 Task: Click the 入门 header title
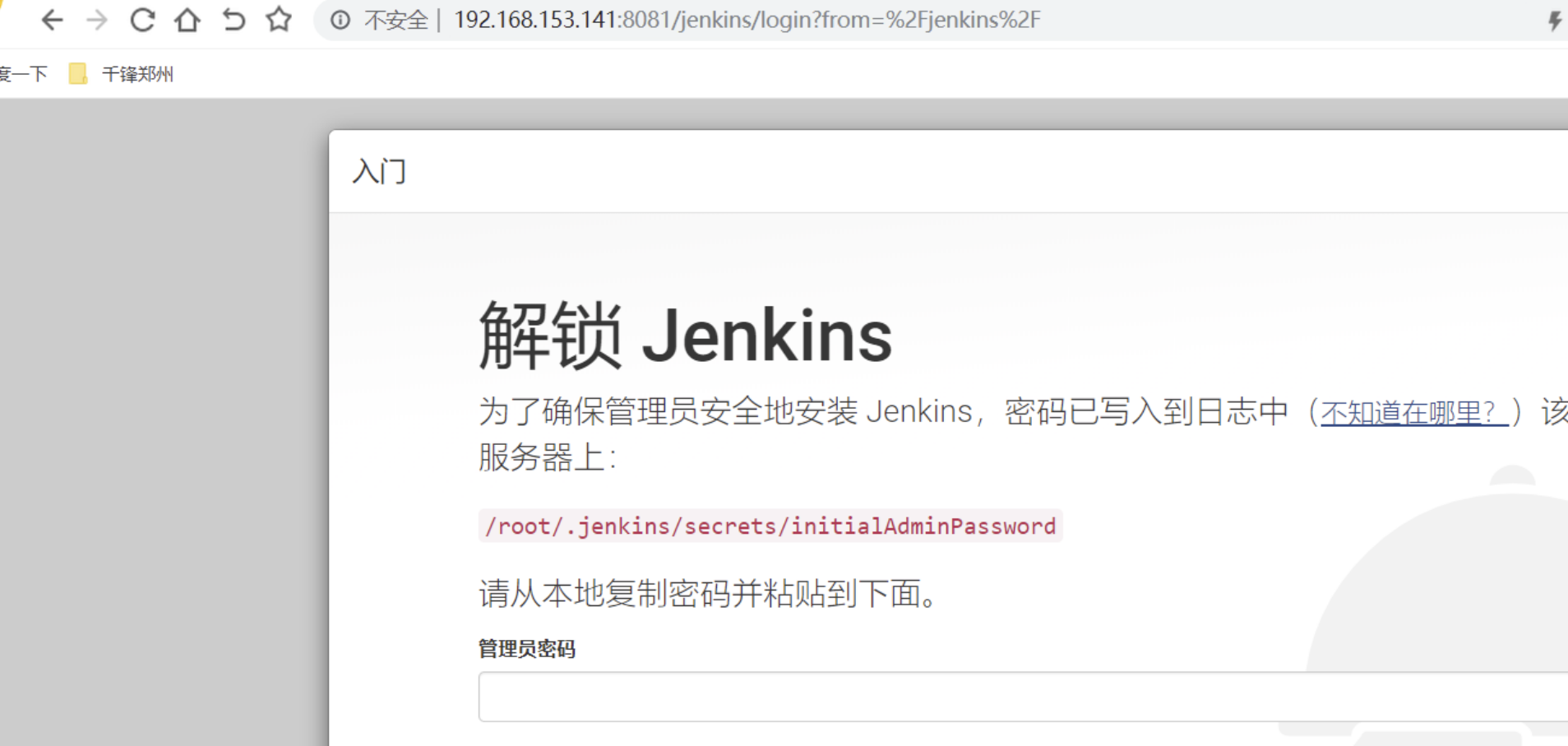(379, 171)
